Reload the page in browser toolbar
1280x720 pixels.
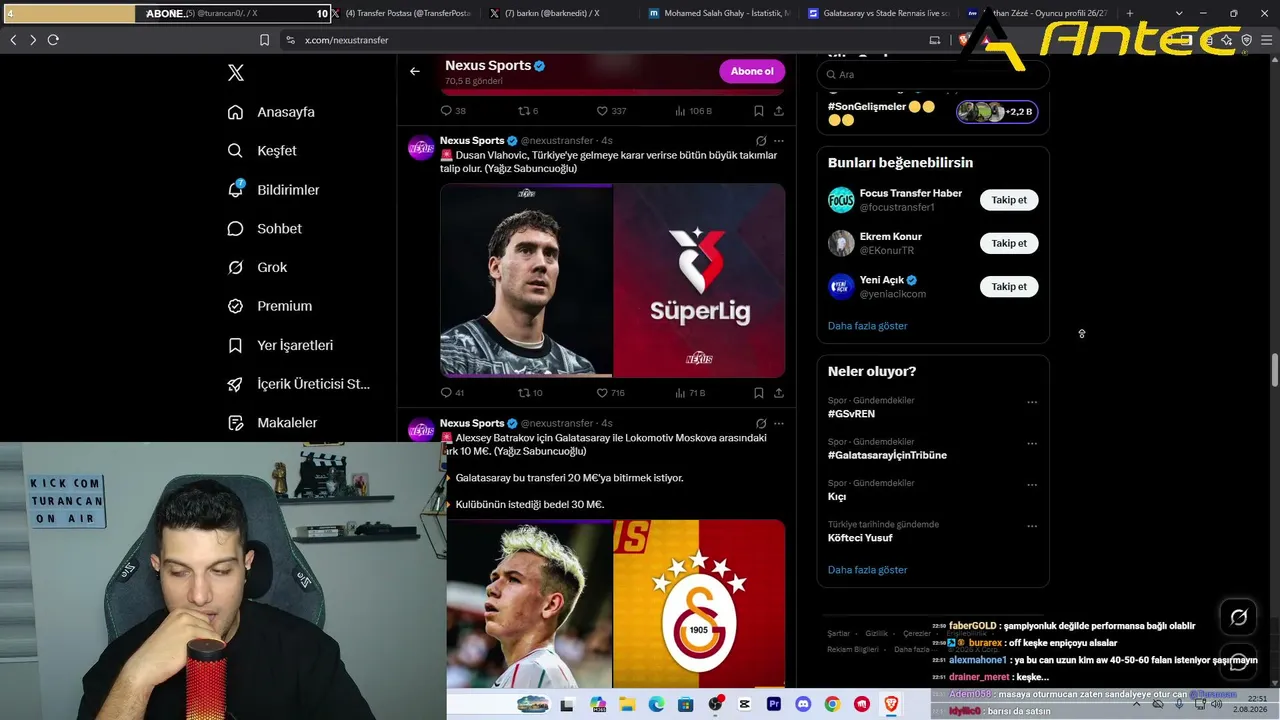pyautogui.click(x=53, y=40)
